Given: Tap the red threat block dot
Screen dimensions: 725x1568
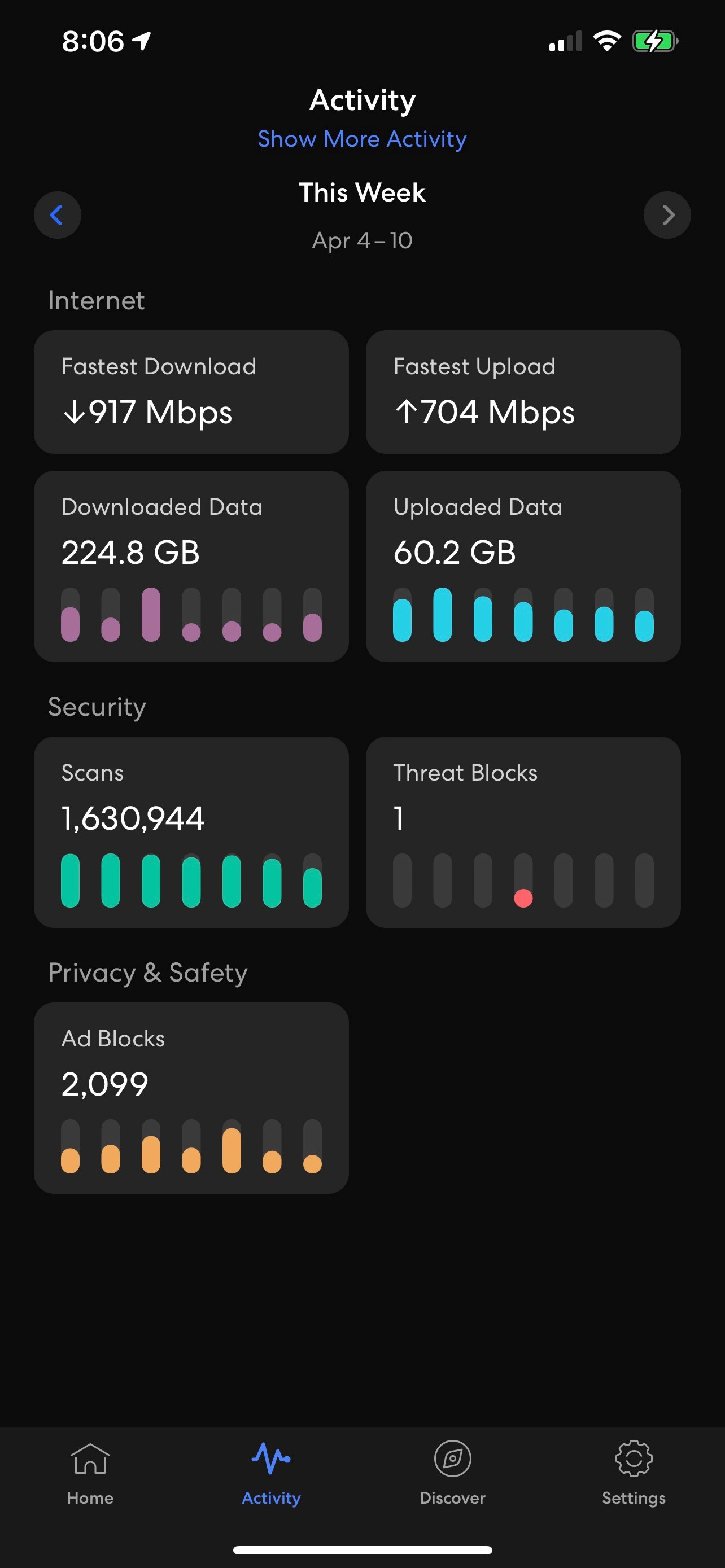Looking at the screenshot, I should point(523,898).
